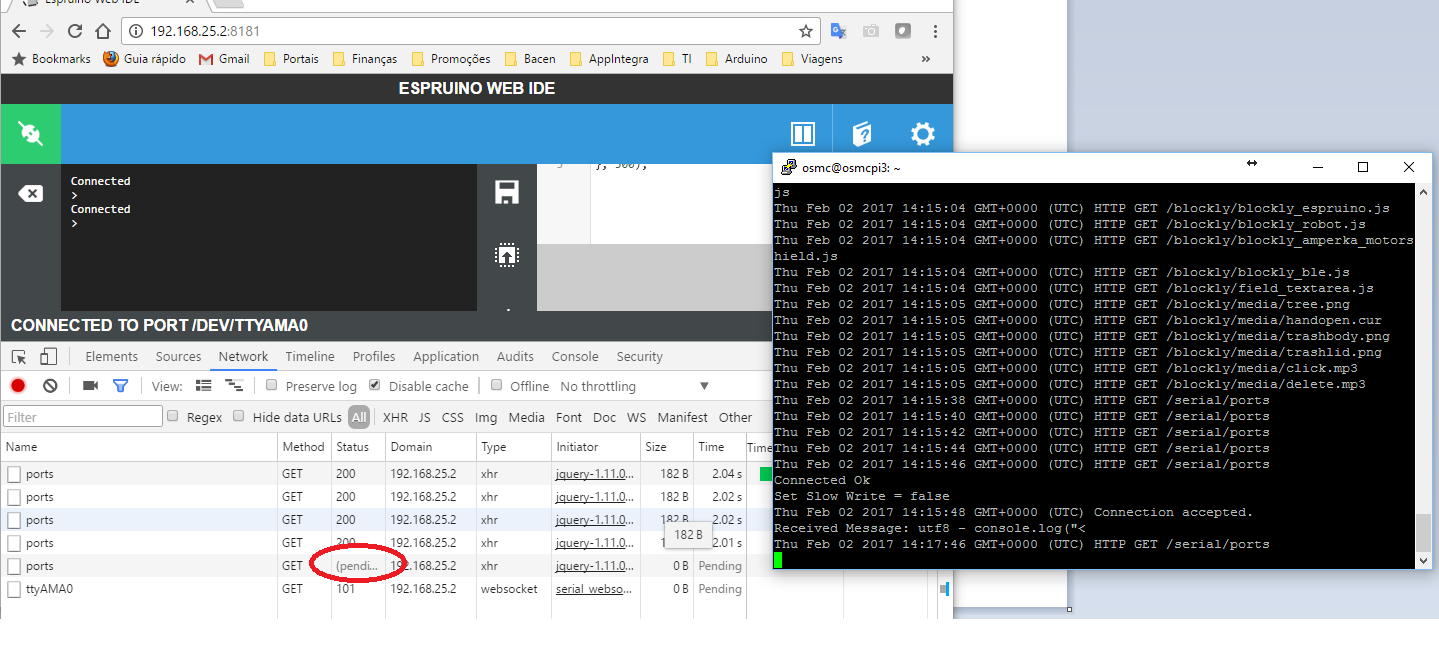Show the network overview view icon
The width and height of the screenshot is (1439, 648).
point(234,386)
